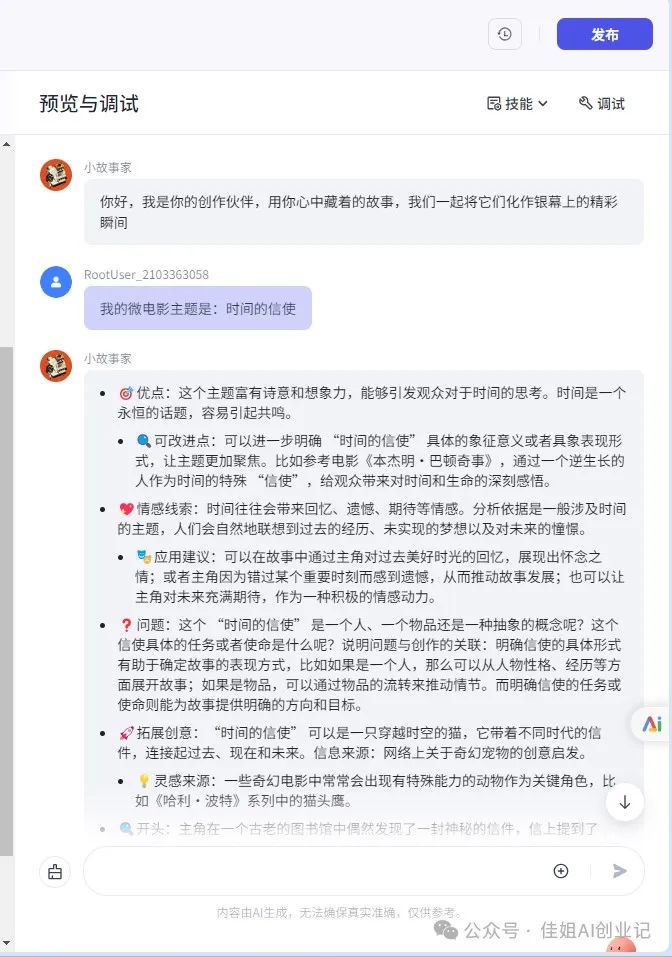Click the 预览与调试 panel heading
Screen dimensions: 672x957
click(x=89, y=104)
